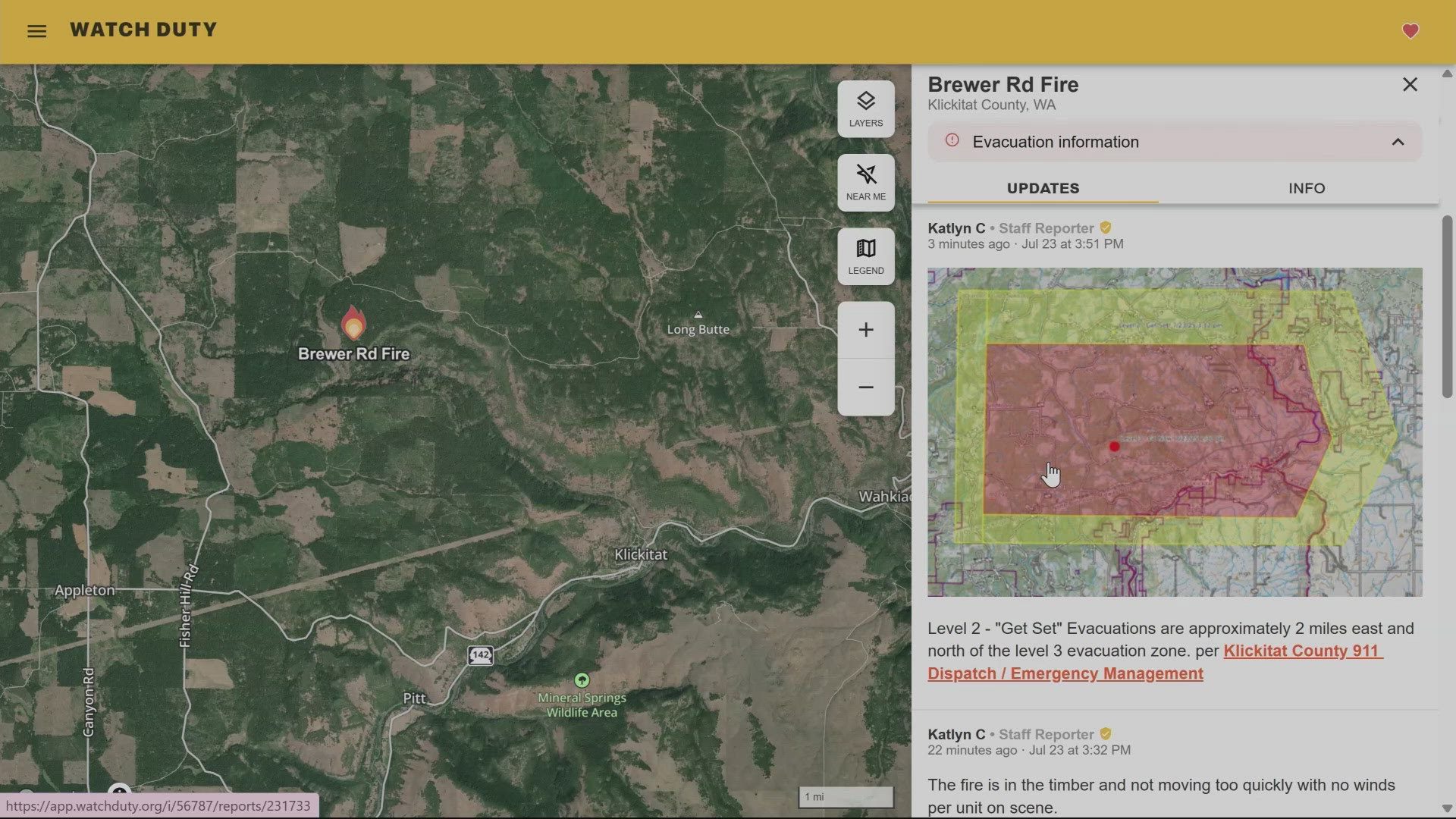Screen dimensions: 1456x819
Task: Click the Katlyn C reporter name
Action: click(955, 227)
